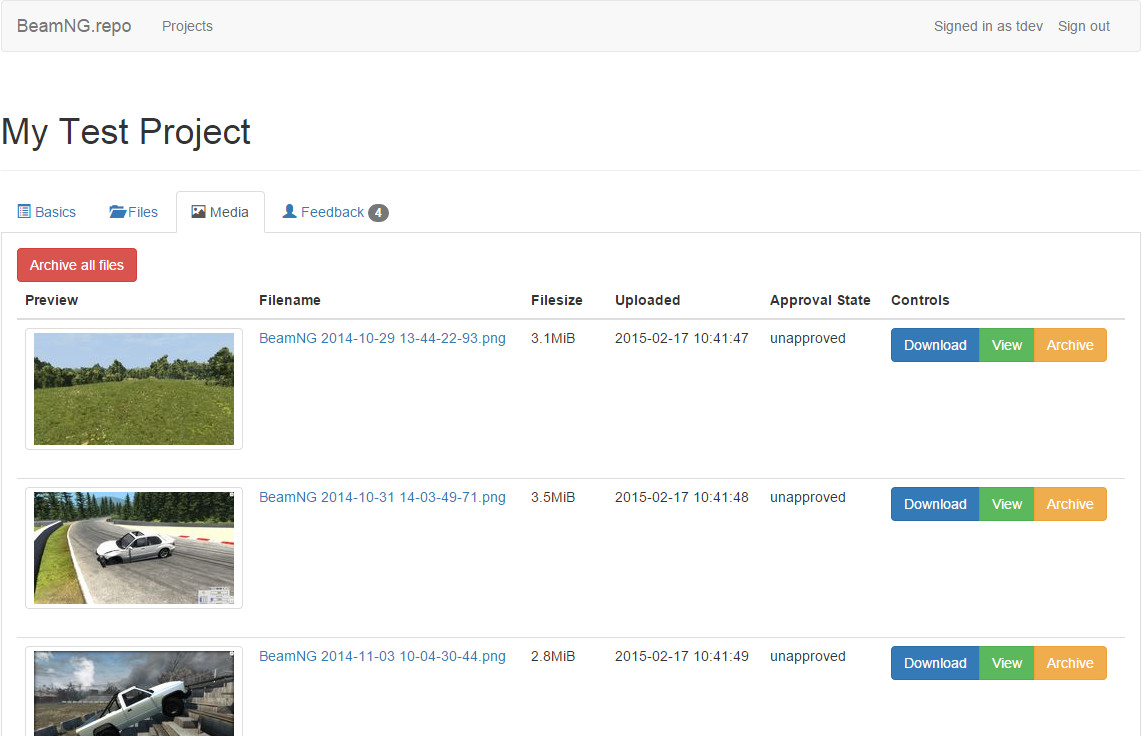The width and height of the screenshot is (1142, 736).
Task: Click the grassy field preview thumbnail
Action: [x=134, y=389]
